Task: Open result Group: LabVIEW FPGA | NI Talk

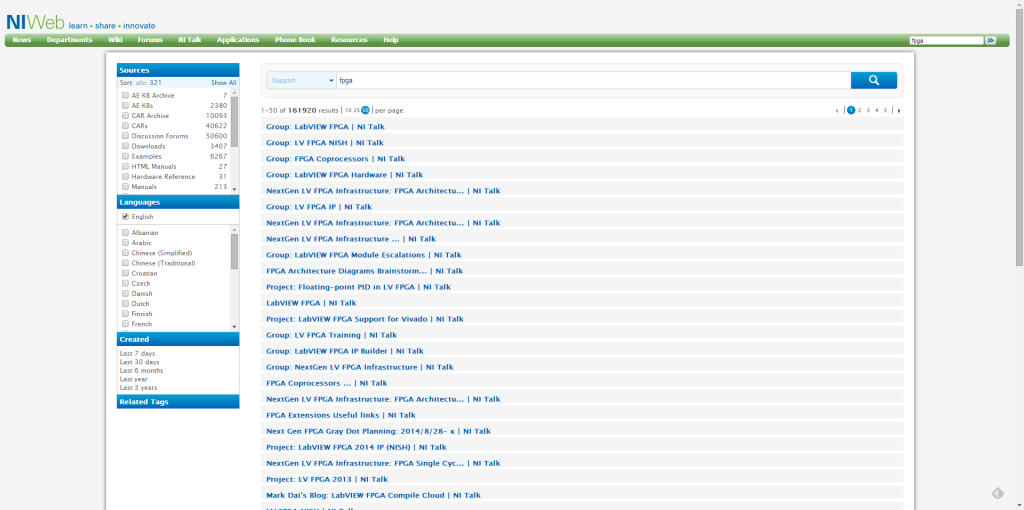Action: [x=325, y=127]
